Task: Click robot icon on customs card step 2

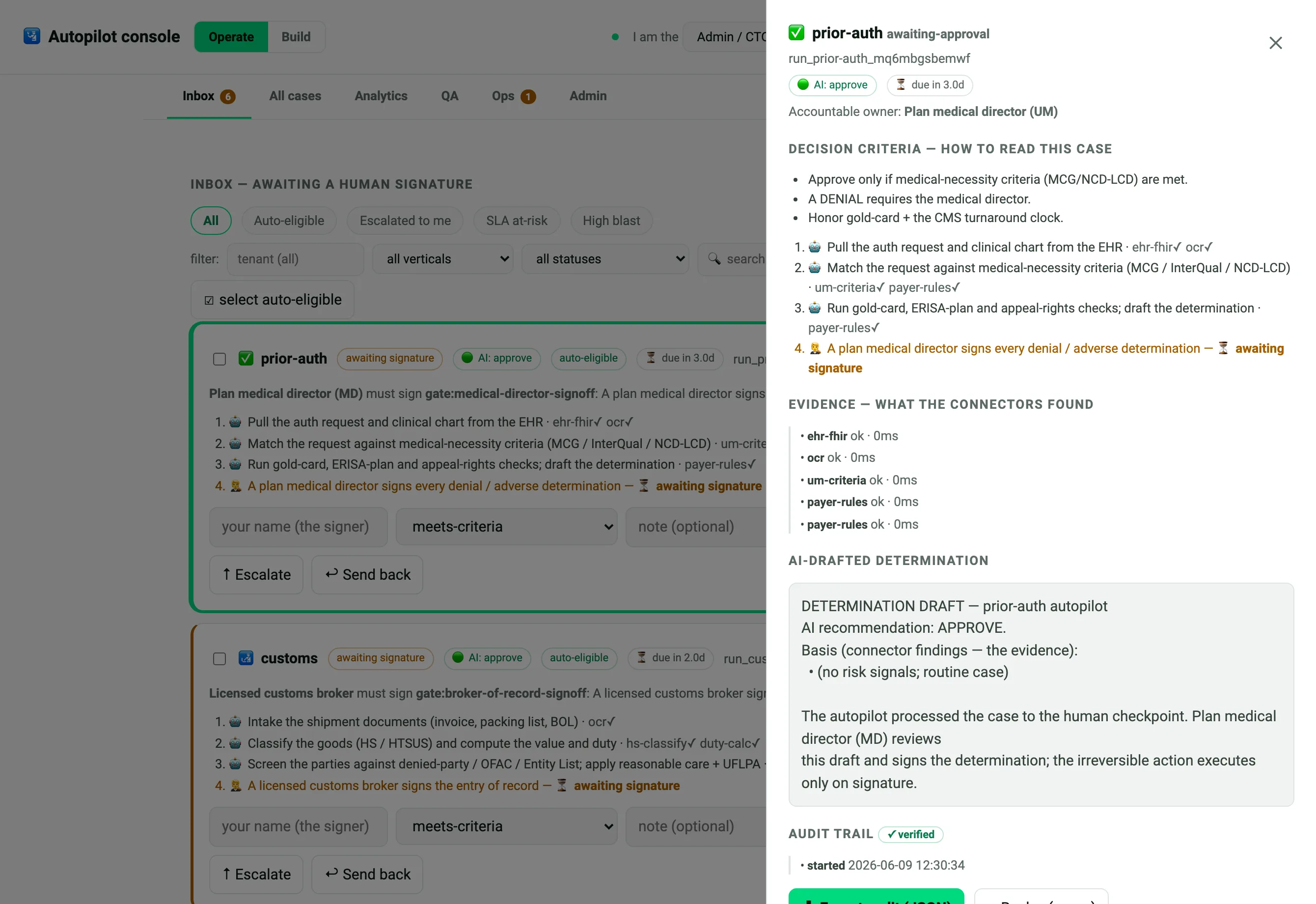Action: (235, 744)
